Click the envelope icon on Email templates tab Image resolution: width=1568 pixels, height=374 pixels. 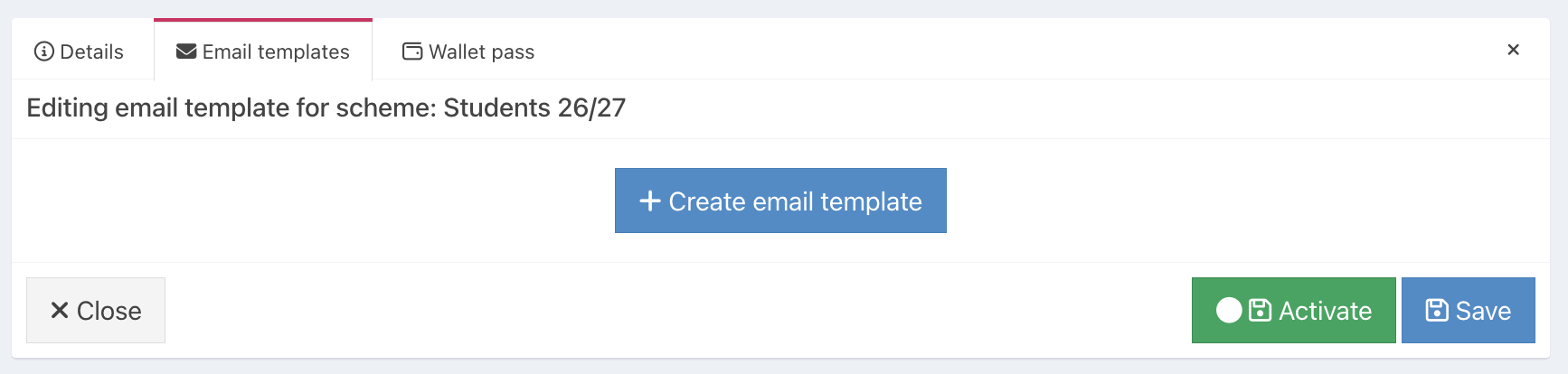coord(186,51)
